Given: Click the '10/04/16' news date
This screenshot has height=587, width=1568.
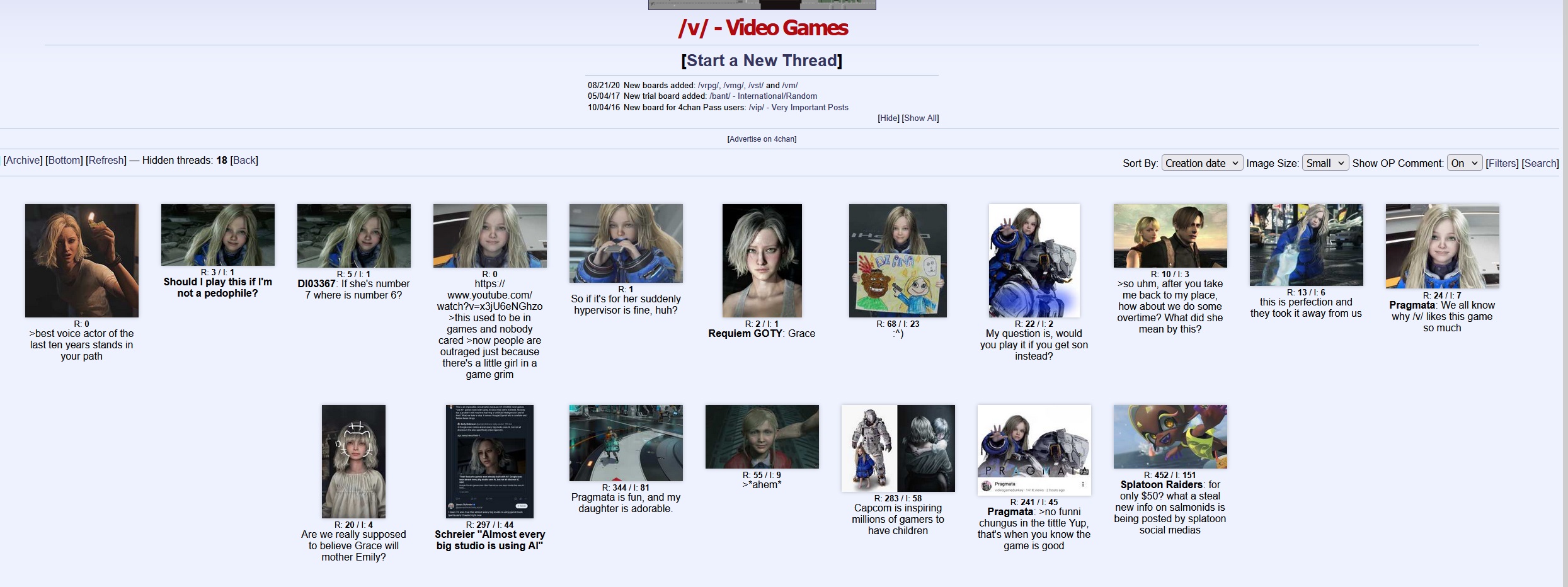Looking at the screenshot, I should coord(604,108).
